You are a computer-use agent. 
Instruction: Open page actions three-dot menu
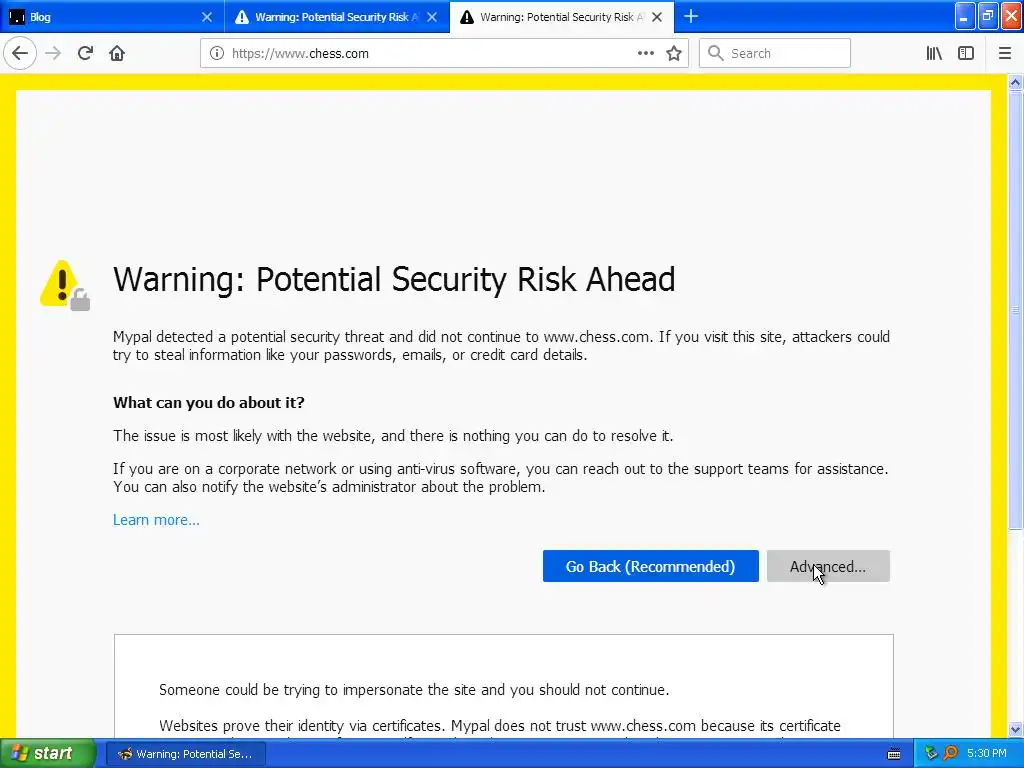[645, 54]
